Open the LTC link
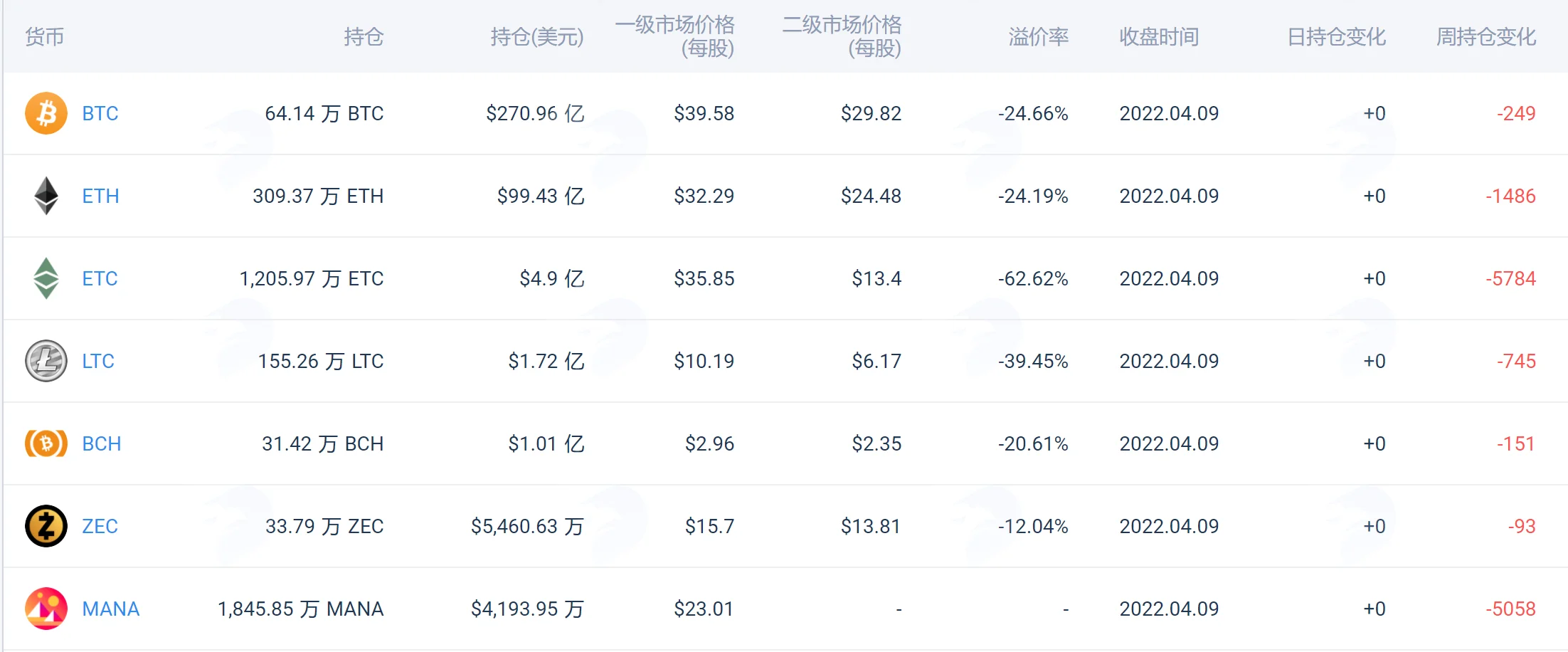 (x=98, y=361)
